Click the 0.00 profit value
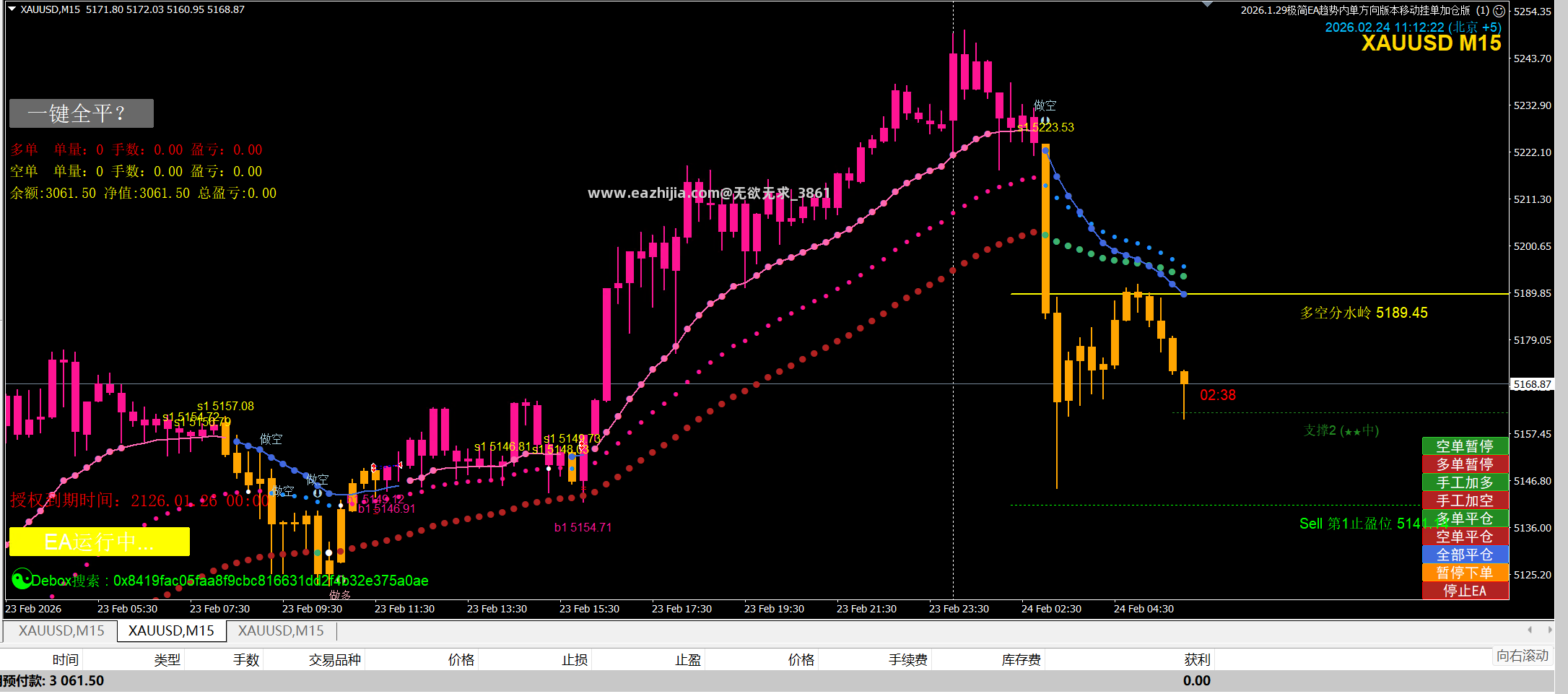The width and height of the screenshot is (1568, 694). tap(1196, 680)
